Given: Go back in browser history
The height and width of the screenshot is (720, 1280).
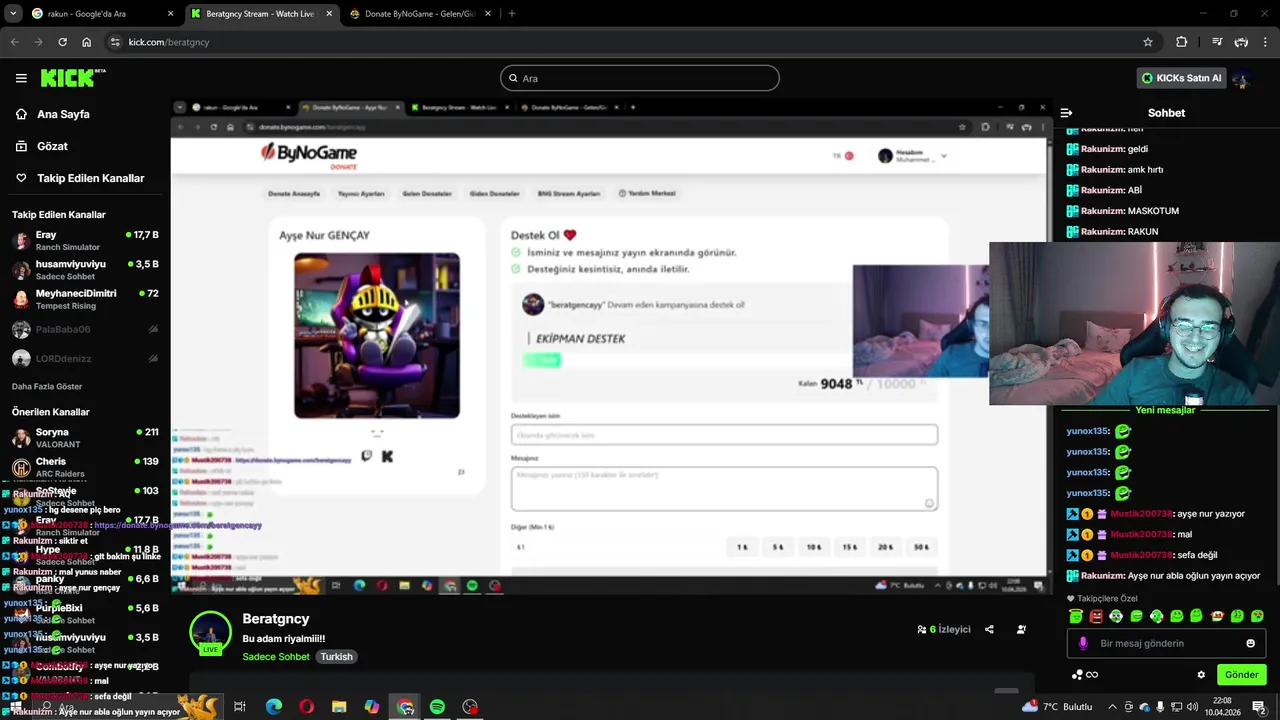Looking at the screenshot, I should (14, 42).
